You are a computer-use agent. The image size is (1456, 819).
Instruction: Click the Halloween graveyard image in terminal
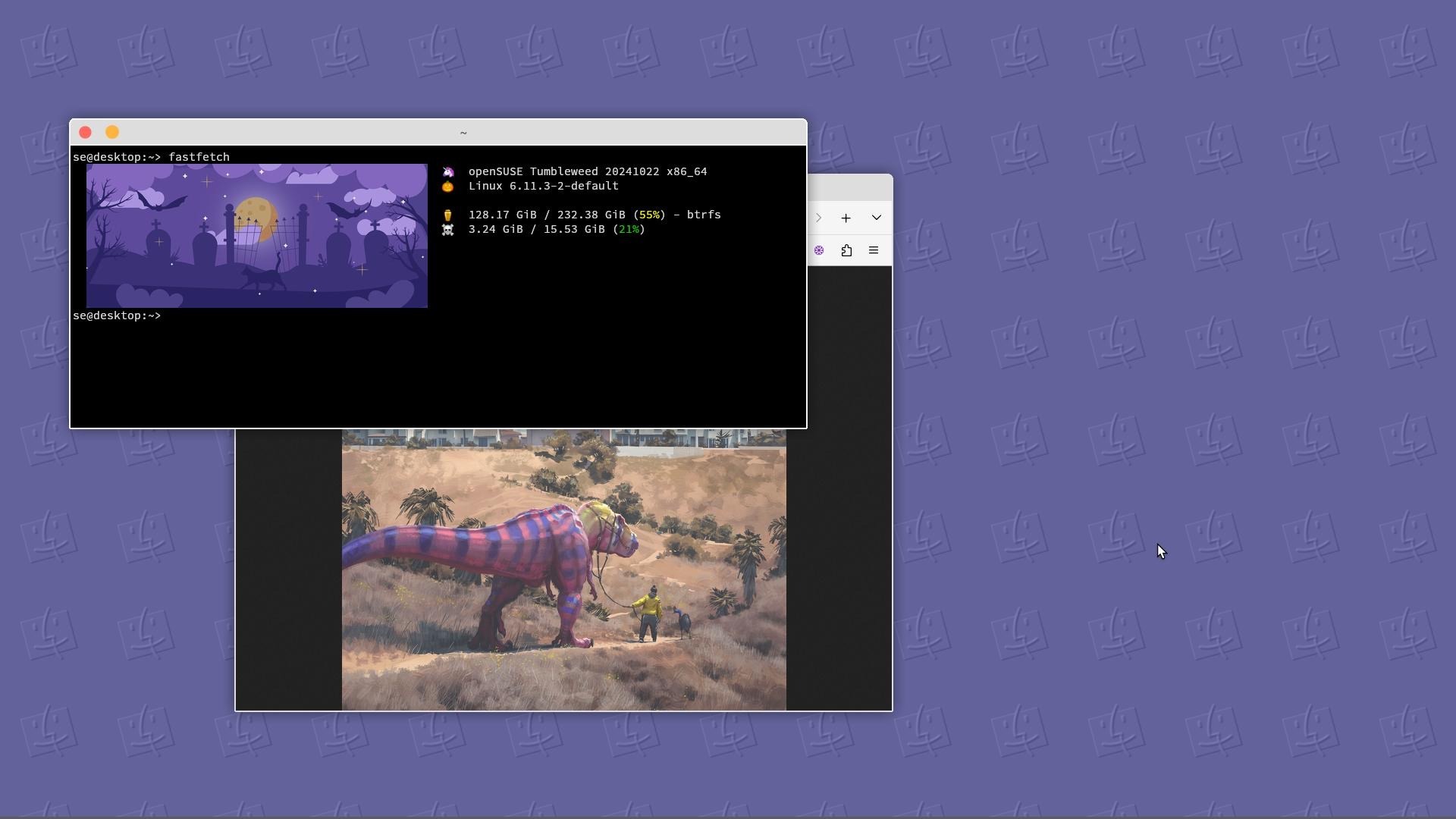pos(256,236)
